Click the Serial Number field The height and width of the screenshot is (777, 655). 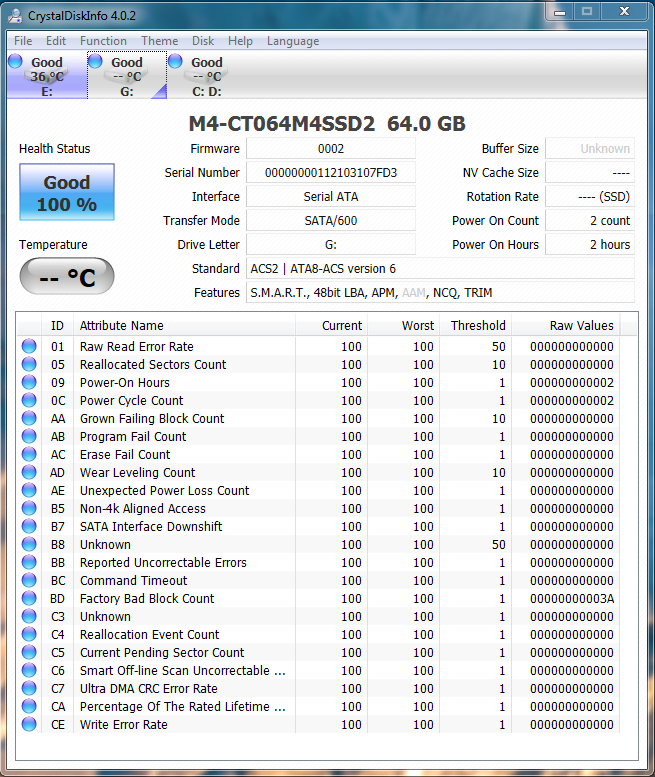coord(330,172)
